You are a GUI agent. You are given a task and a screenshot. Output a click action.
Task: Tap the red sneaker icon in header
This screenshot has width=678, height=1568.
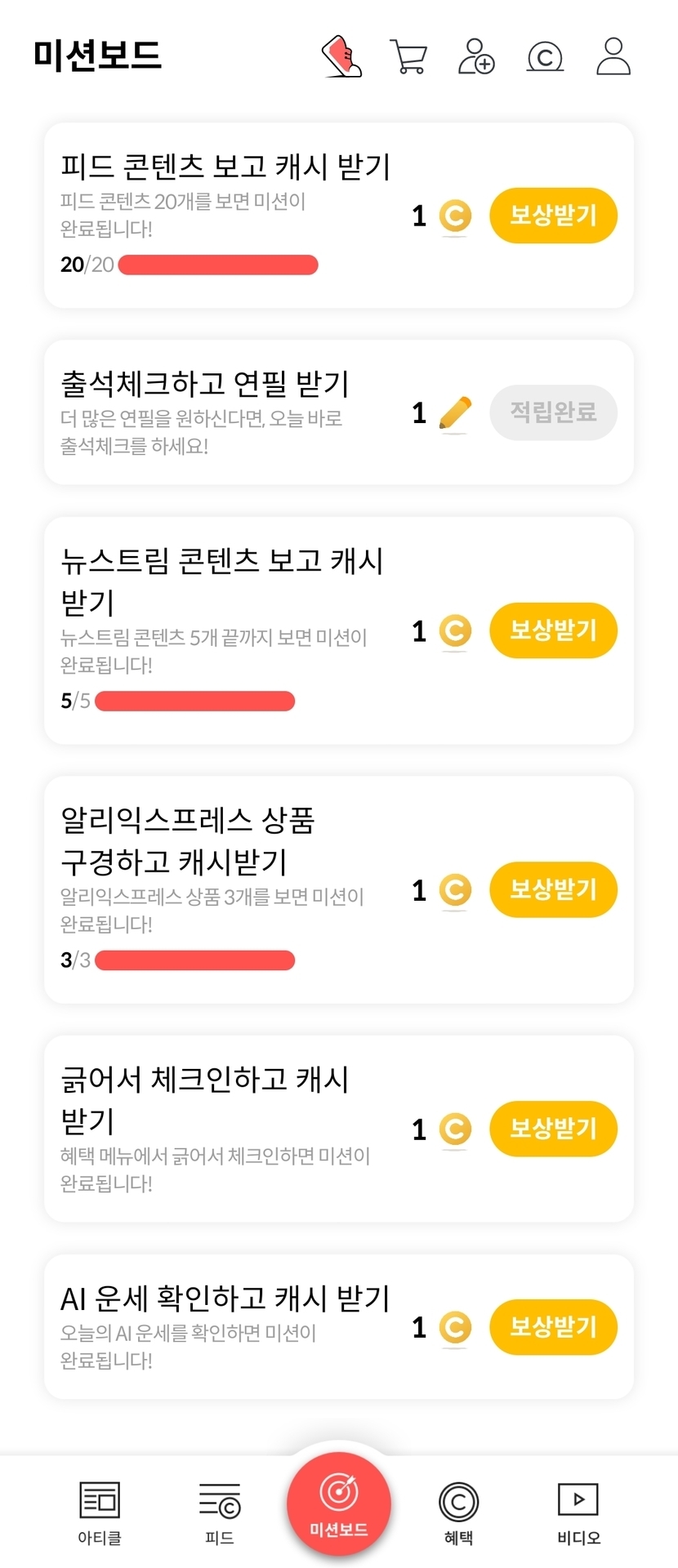tap(341, 56)
